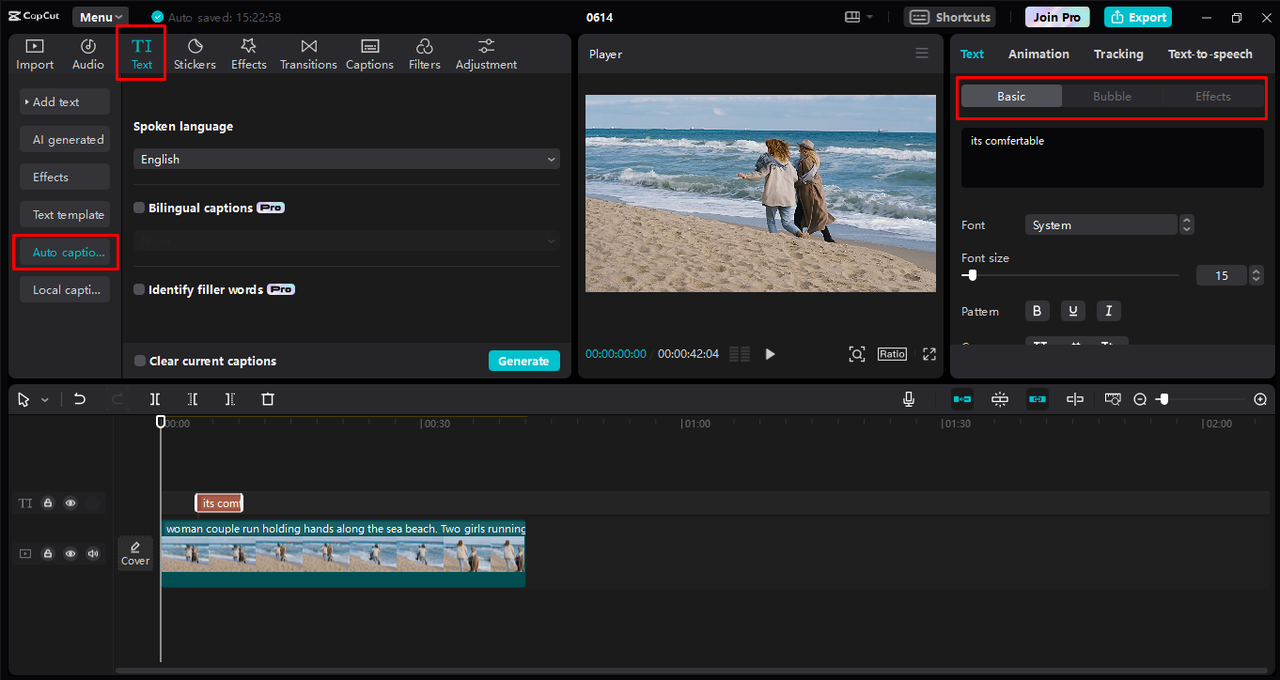This screenshot has width=1280, height=680.
Task: Switch to the Animation tab
Action: tap(1038, 54)
